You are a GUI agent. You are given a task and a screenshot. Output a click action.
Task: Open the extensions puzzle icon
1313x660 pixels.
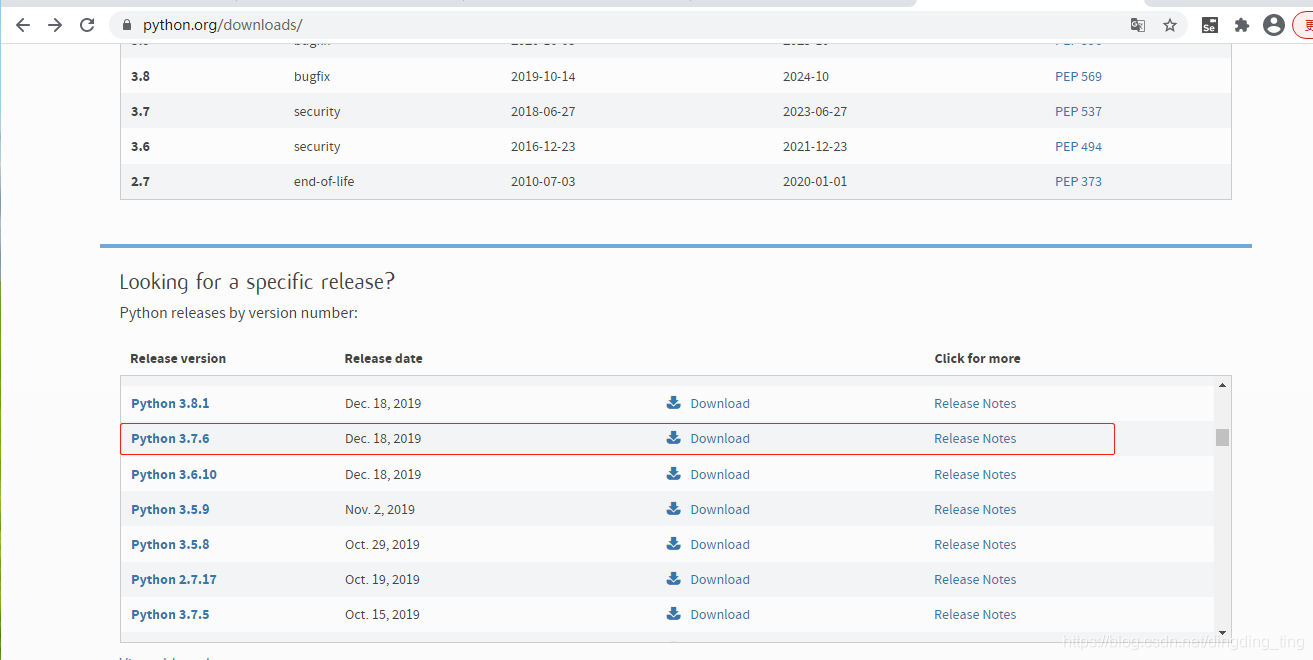[1242, 25]
